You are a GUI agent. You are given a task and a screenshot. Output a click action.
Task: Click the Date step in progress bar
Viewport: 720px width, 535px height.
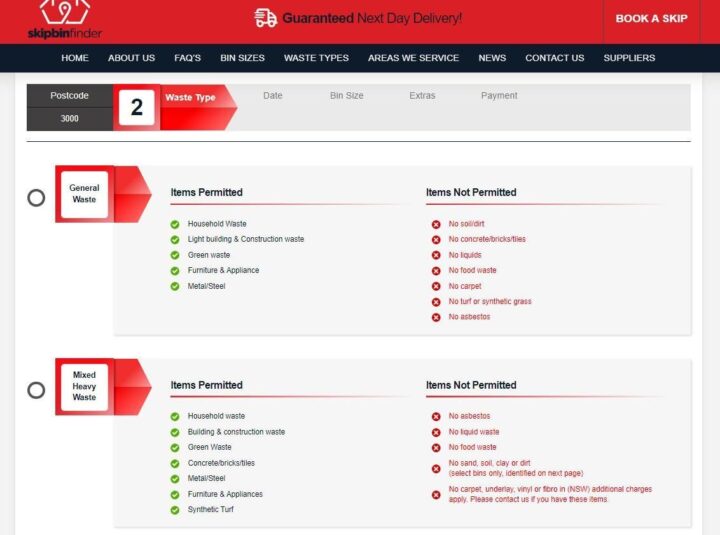coord(272,96)
